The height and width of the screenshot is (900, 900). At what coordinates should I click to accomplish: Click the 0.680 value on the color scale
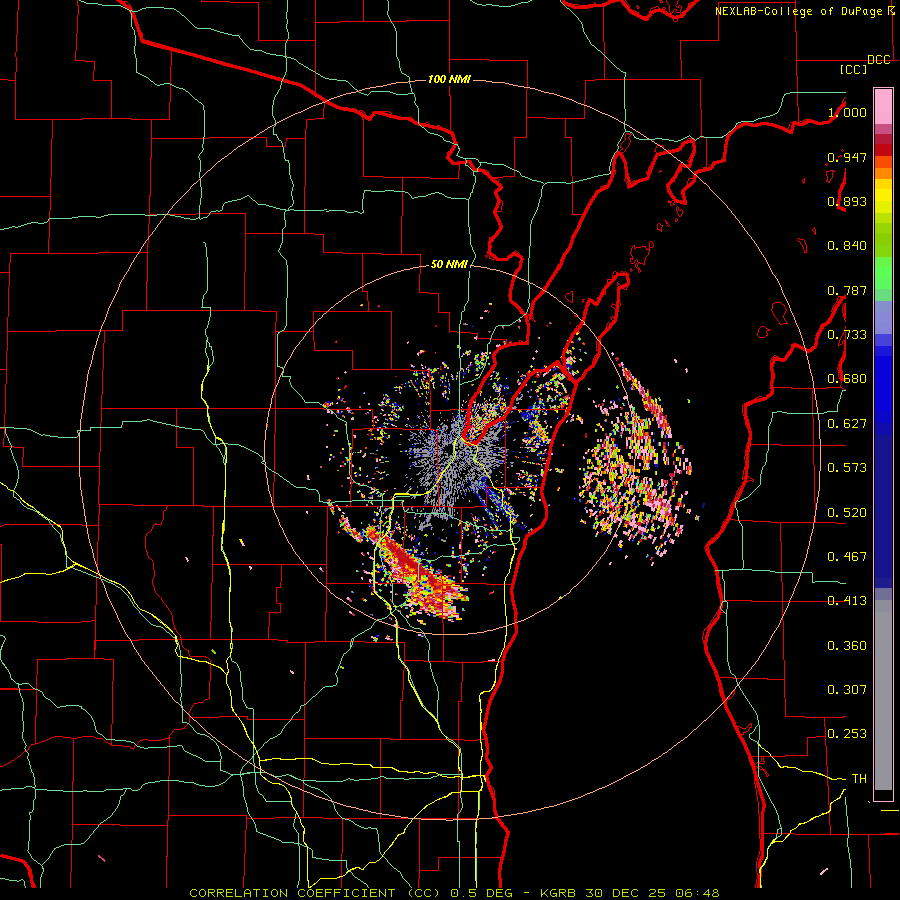click(x=847, y=379)
